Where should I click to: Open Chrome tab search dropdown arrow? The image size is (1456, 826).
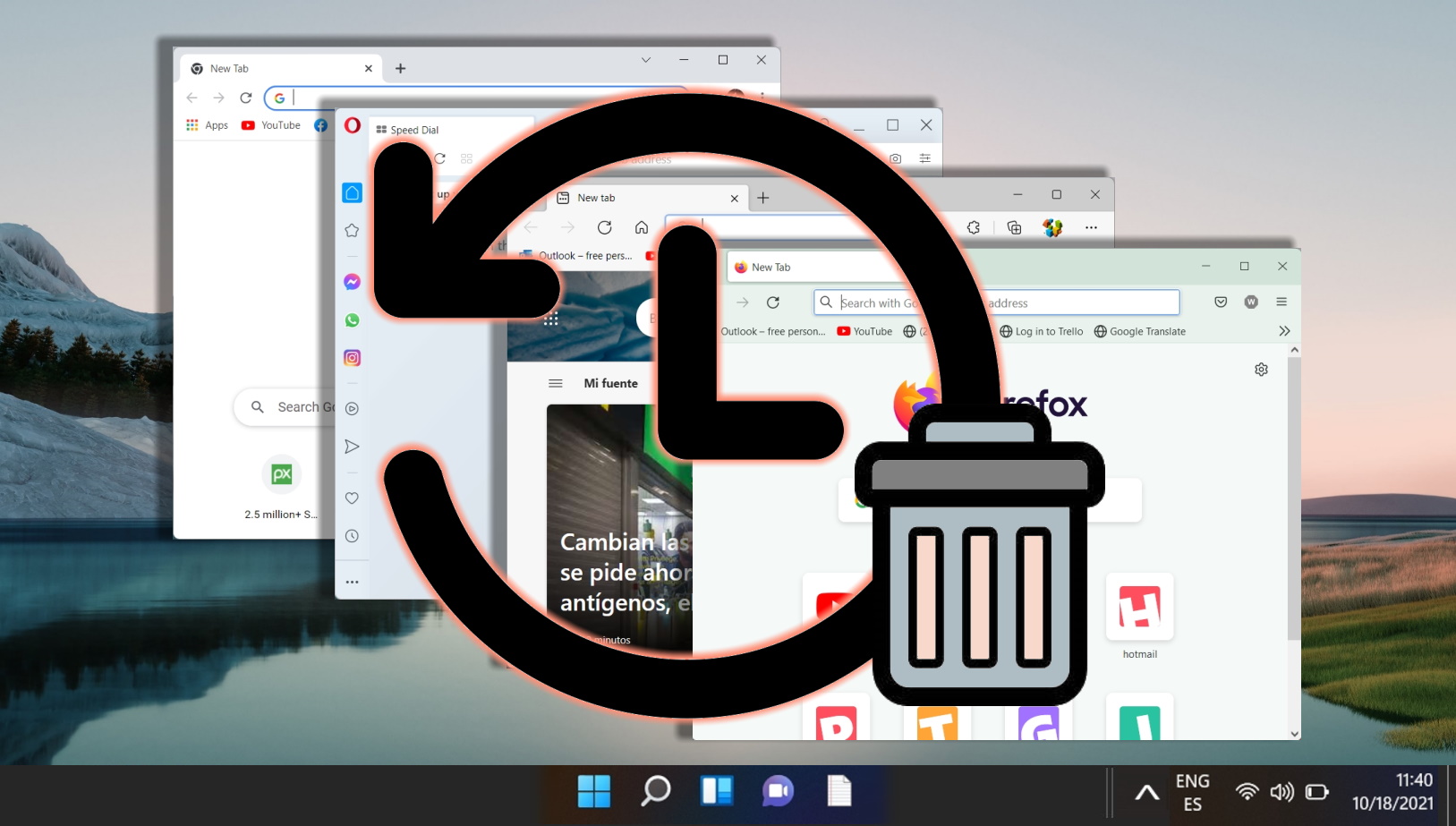645,60
